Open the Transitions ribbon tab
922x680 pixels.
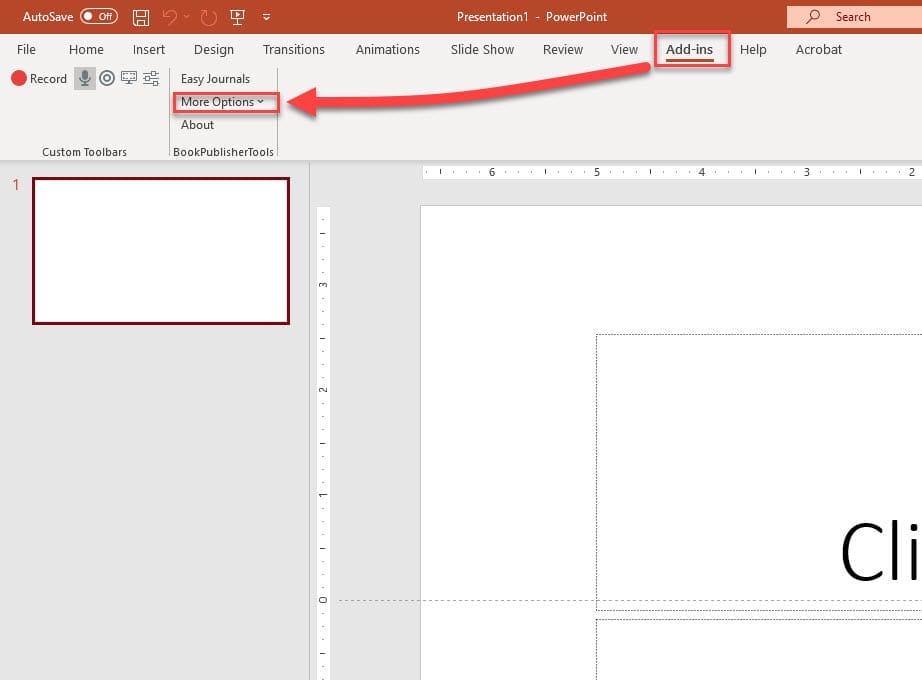(293, 49)
